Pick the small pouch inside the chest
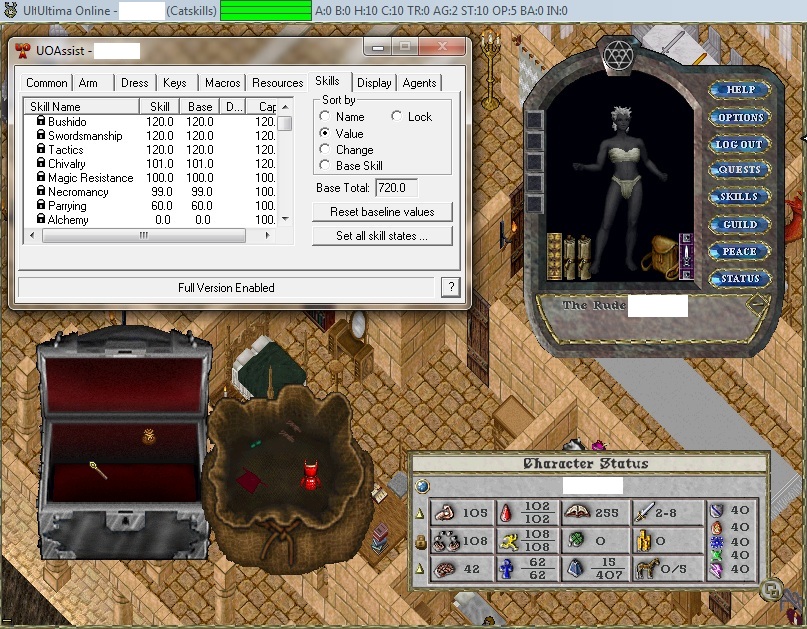Image resolution: width=807 pixels, height=629 pixels. point(149,436)
